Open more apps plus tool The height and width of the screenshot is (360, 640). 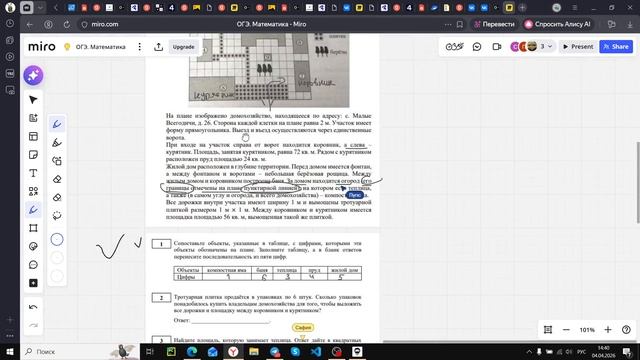(x=33, y=283)
